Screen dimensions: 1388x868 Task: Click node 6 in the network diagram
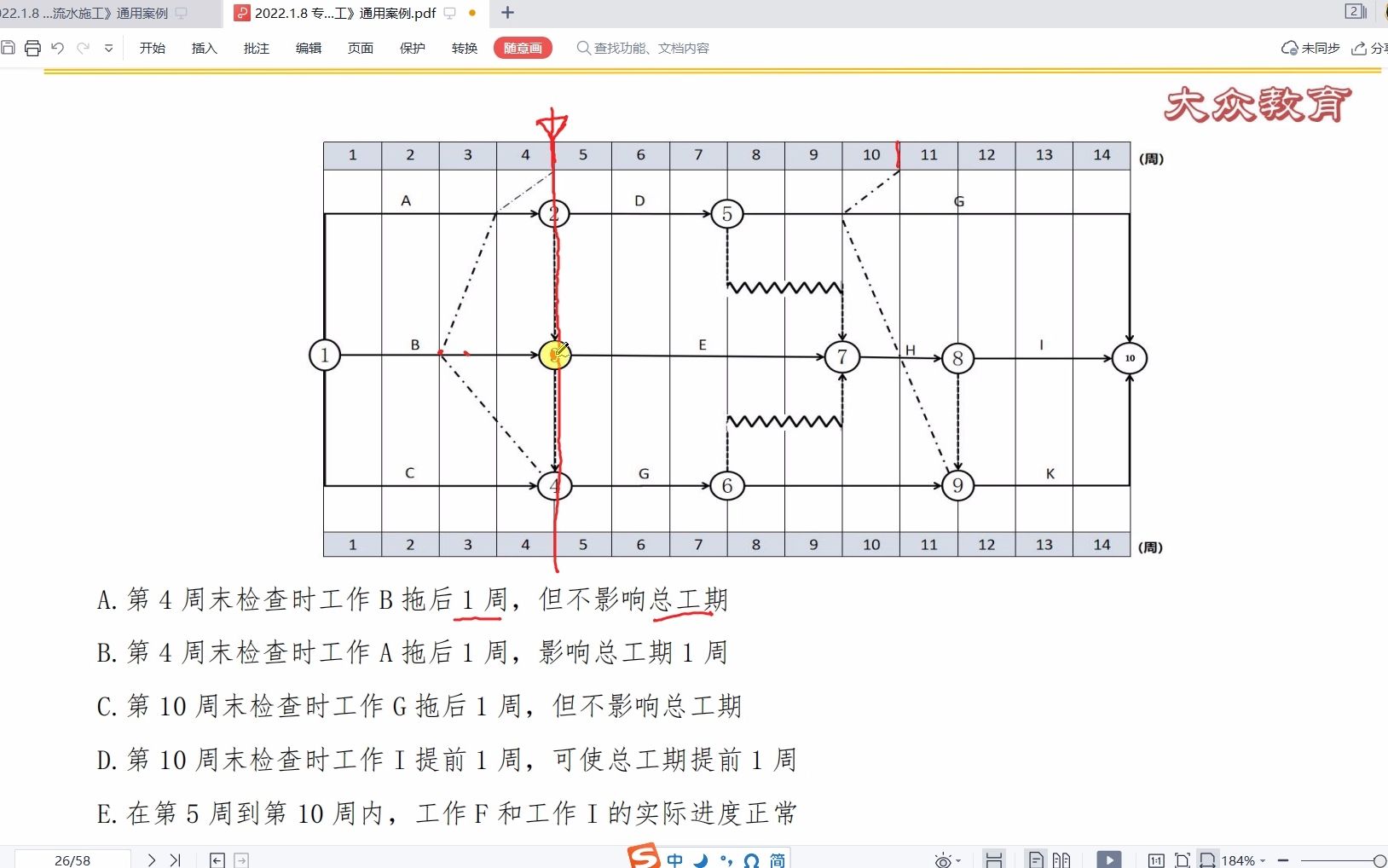[727, 486]
